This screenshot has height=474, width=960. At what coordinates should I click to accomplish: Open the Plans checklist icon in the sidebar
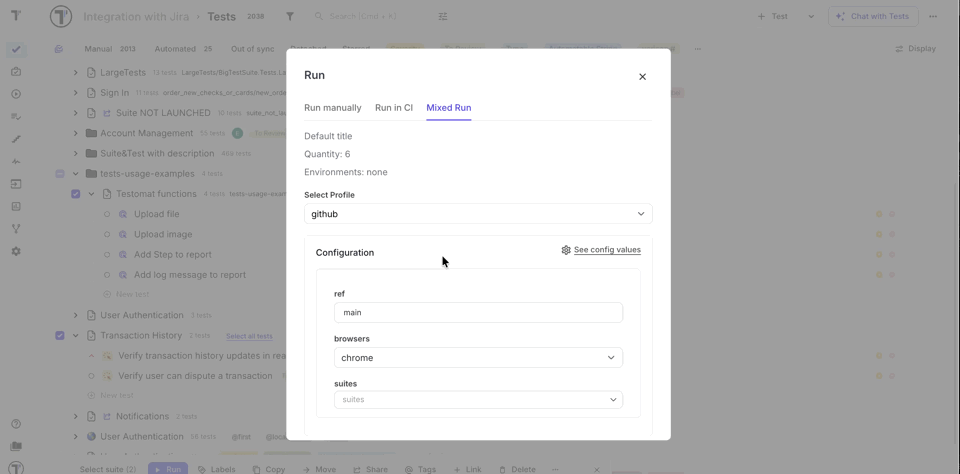(16, 116)
